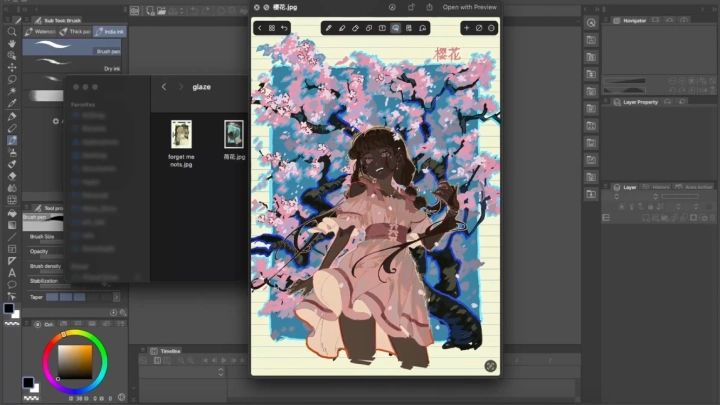This screenshot has width=720, height=405.
Task: Pick the Eyedropper tool
Action: coord(11,103)
